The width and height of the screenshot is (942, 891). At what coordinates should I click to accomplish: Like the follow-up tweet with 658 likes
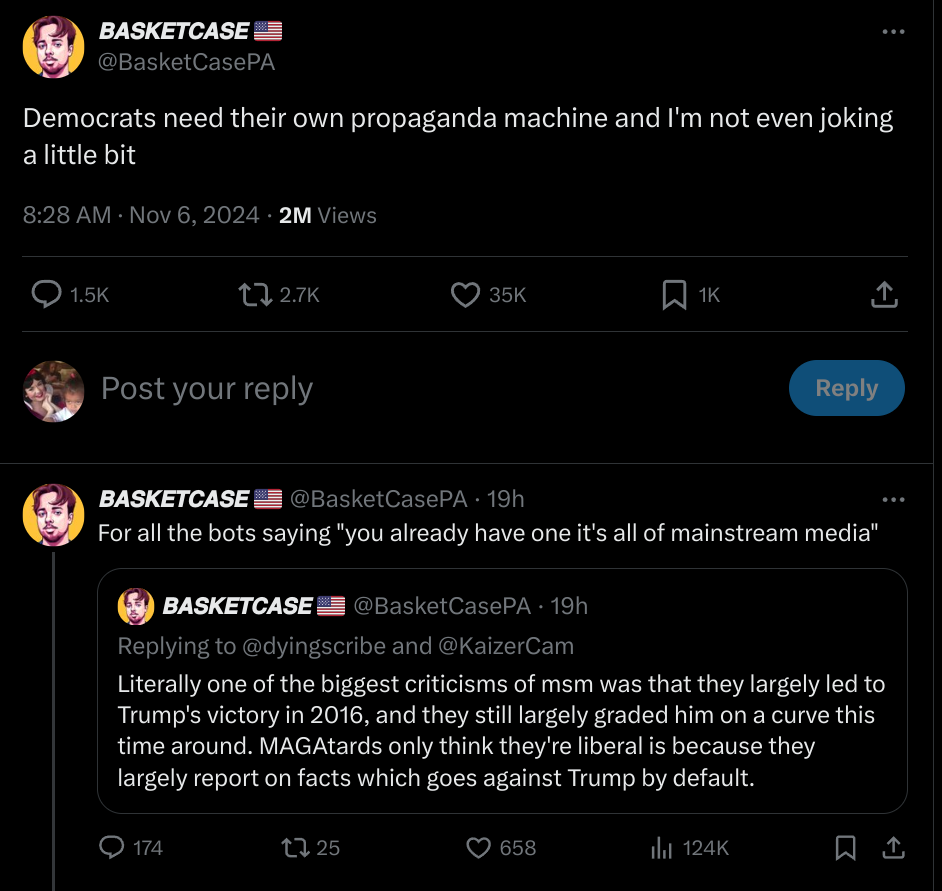click(479, 847)
